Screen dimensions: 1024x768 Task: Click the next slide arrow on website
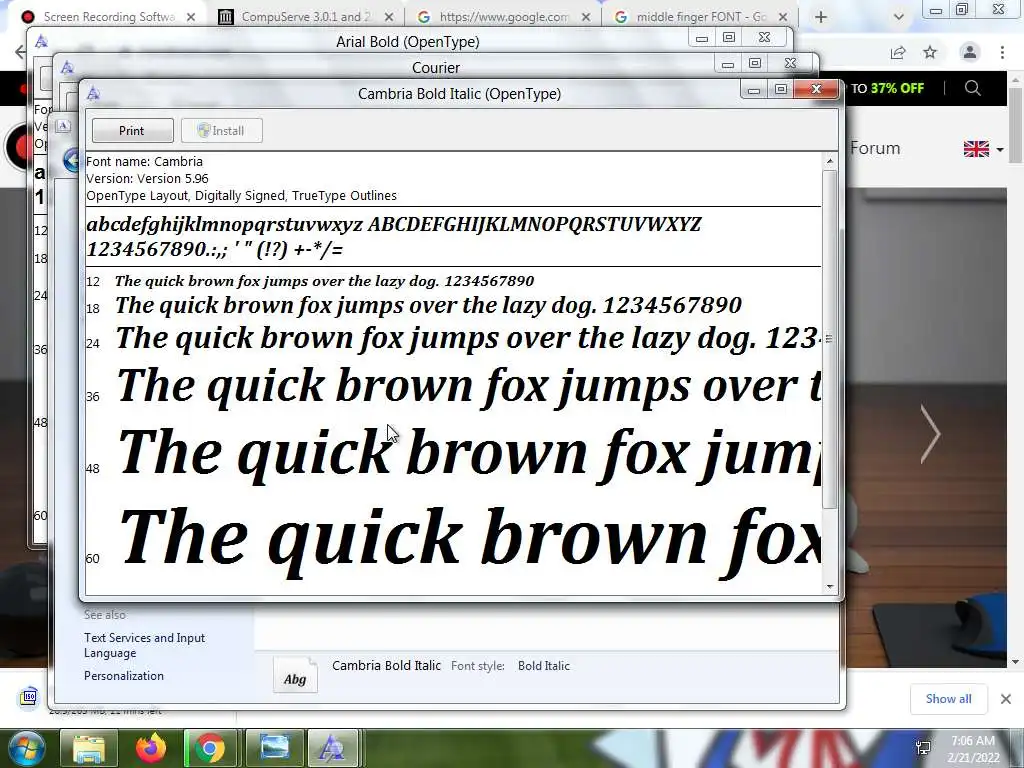(930, 434)
